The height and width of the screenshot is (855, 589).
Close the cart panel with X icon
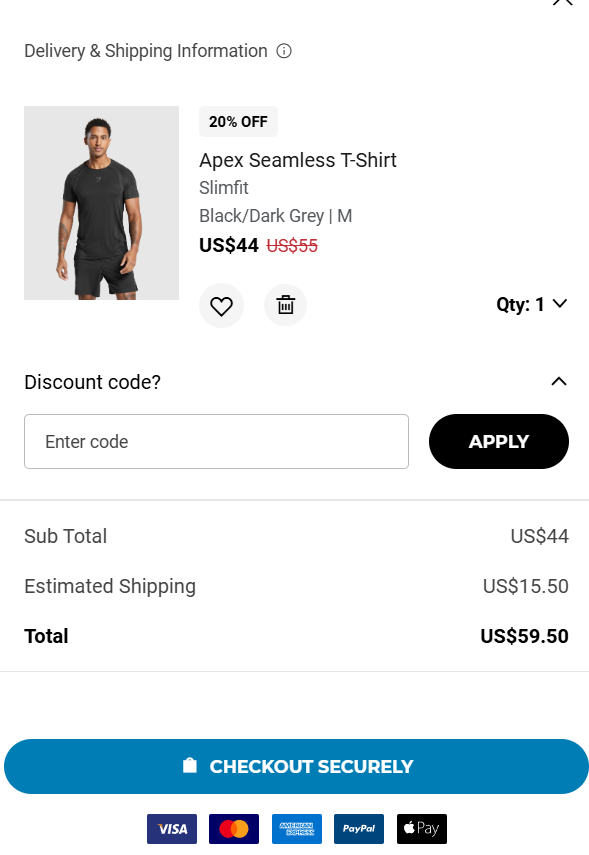pos(562,2)
